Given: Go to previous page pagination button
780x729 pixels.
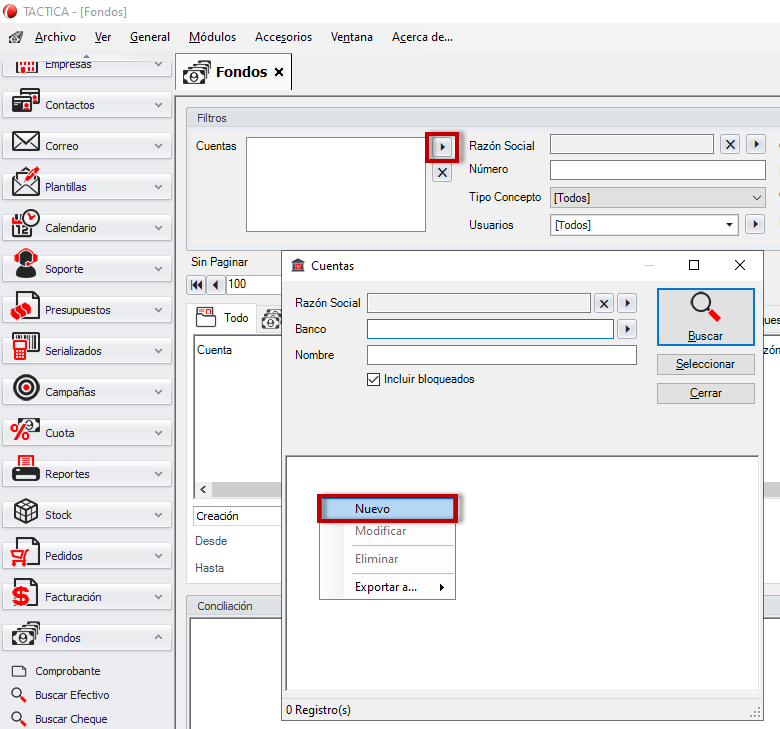Looking at the screenshot, I should click(x=215, y=285).
